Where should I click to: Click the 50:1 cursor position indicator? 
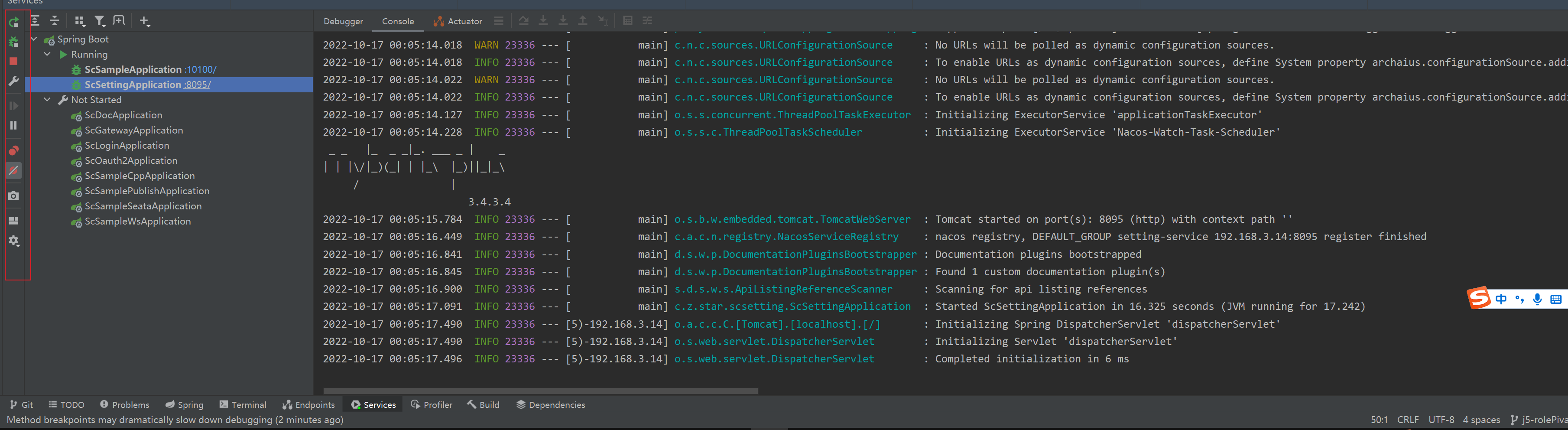click(x=1379, y=420)
